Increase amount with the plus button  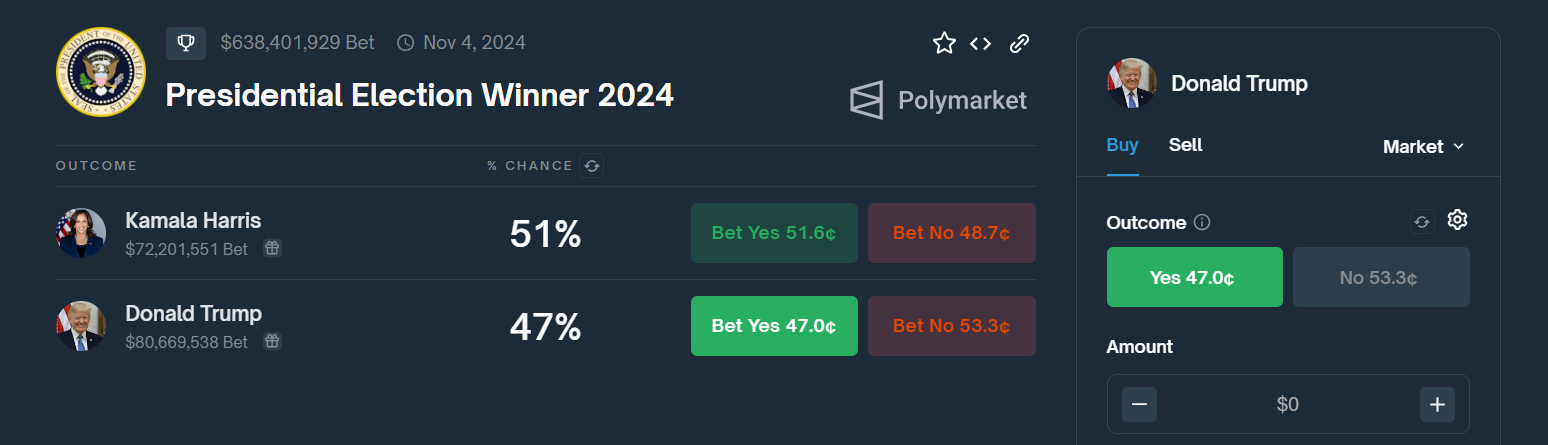point(1437,405)
